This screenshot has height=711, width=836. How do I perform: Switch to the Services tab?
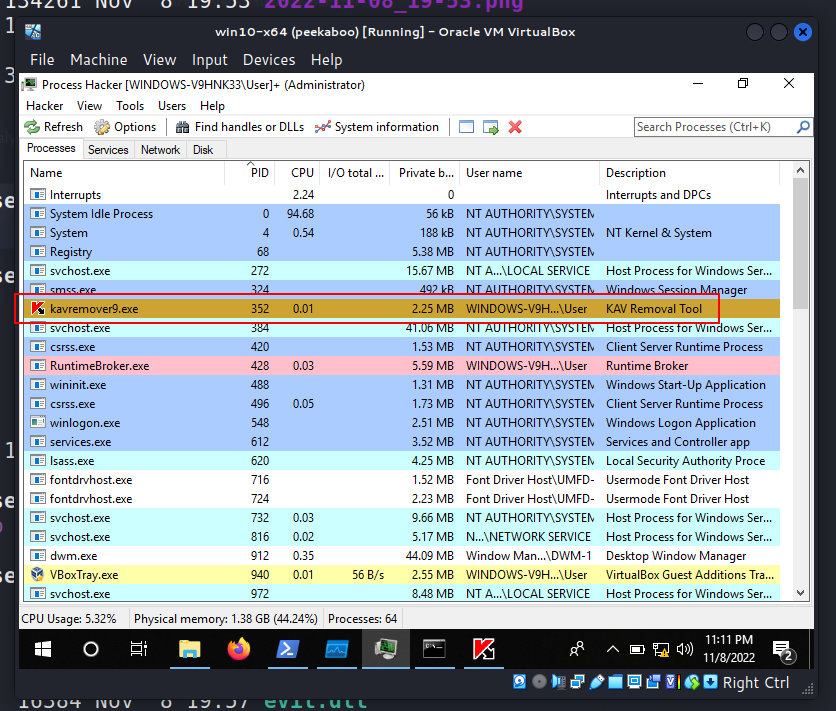tap(108, 150)
